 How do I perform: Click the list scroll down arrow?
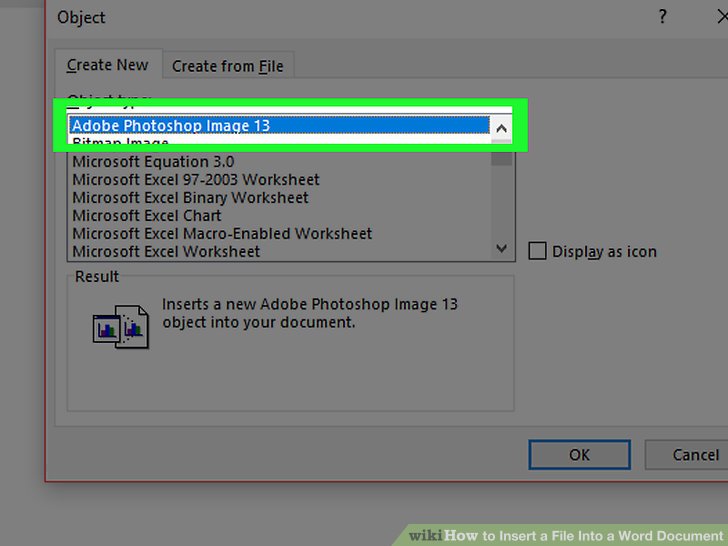tap(501, 248)
